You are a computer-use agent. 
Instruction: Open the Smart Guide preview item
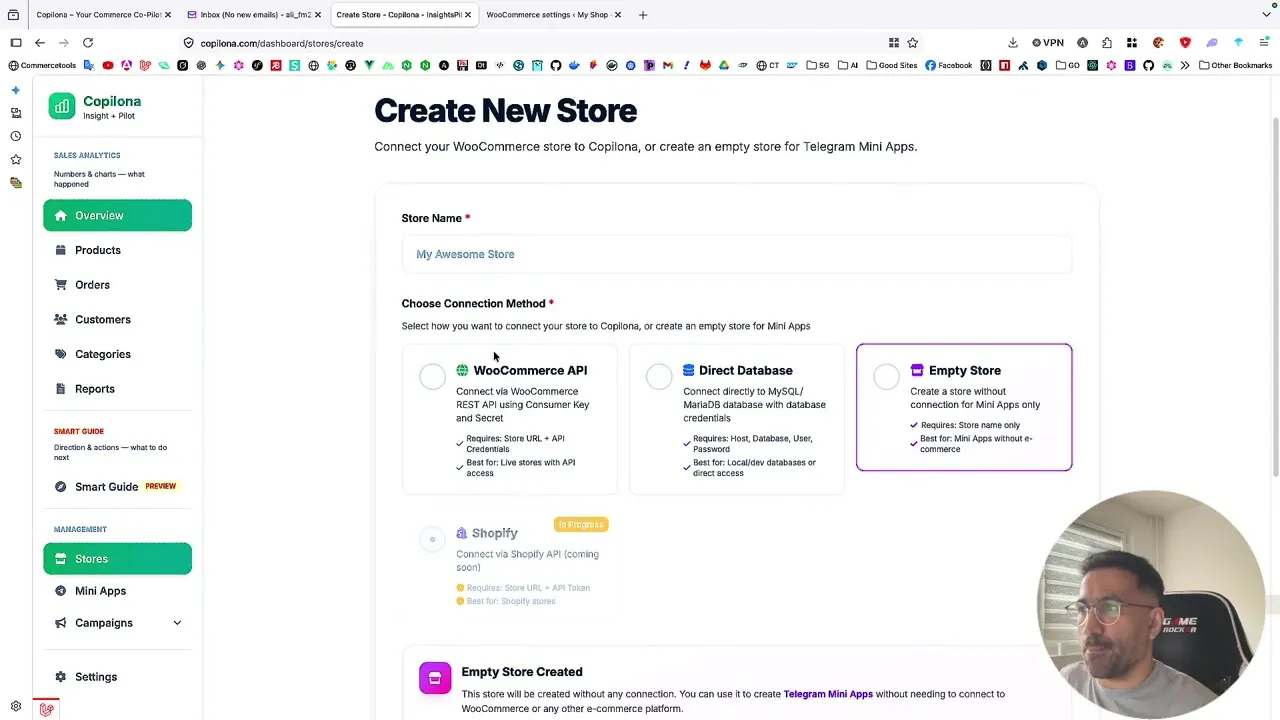pos(117,487)
